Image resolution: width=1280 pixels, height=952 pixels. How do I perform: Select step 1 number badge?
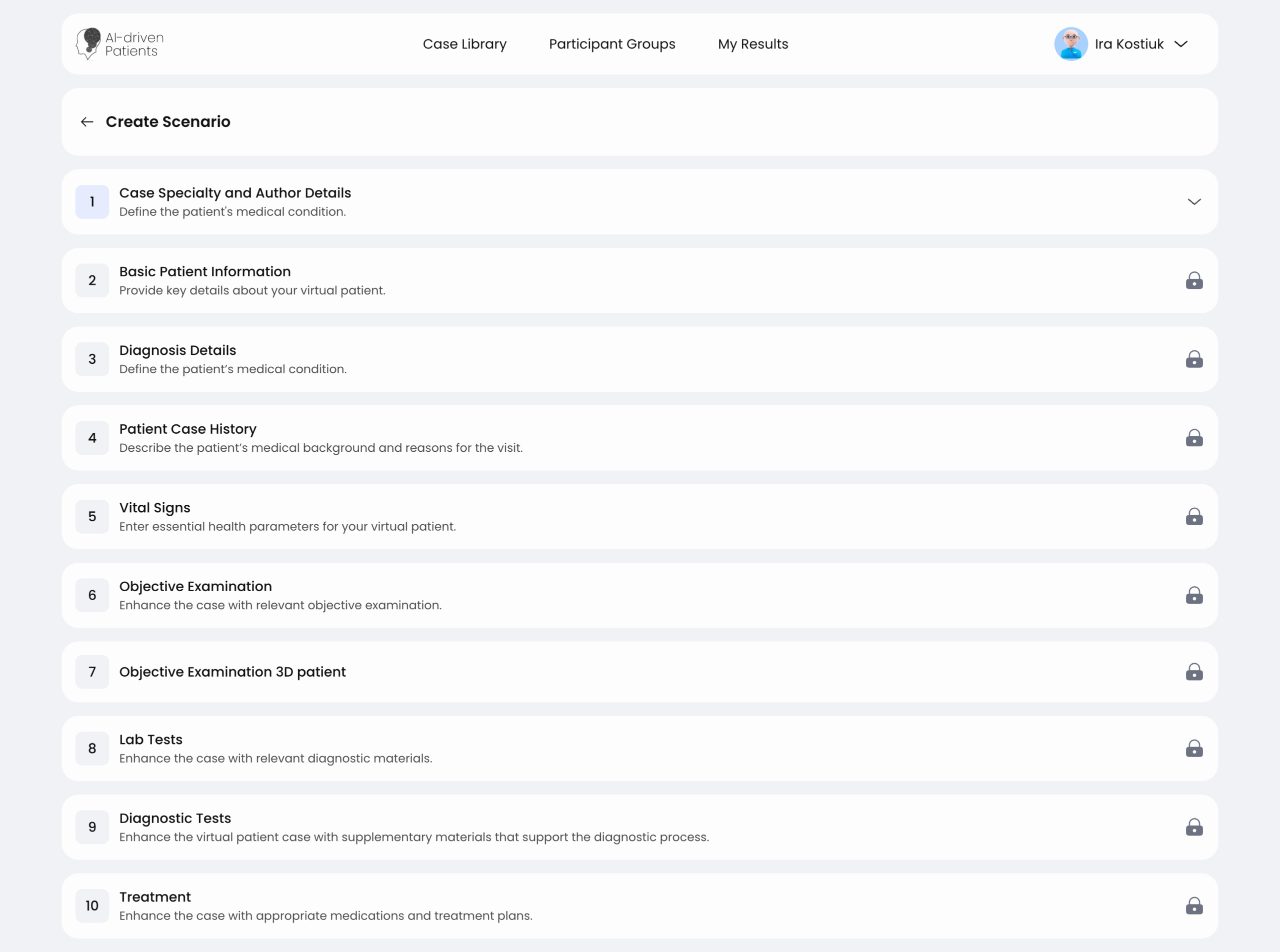click(x=92, y=202)
